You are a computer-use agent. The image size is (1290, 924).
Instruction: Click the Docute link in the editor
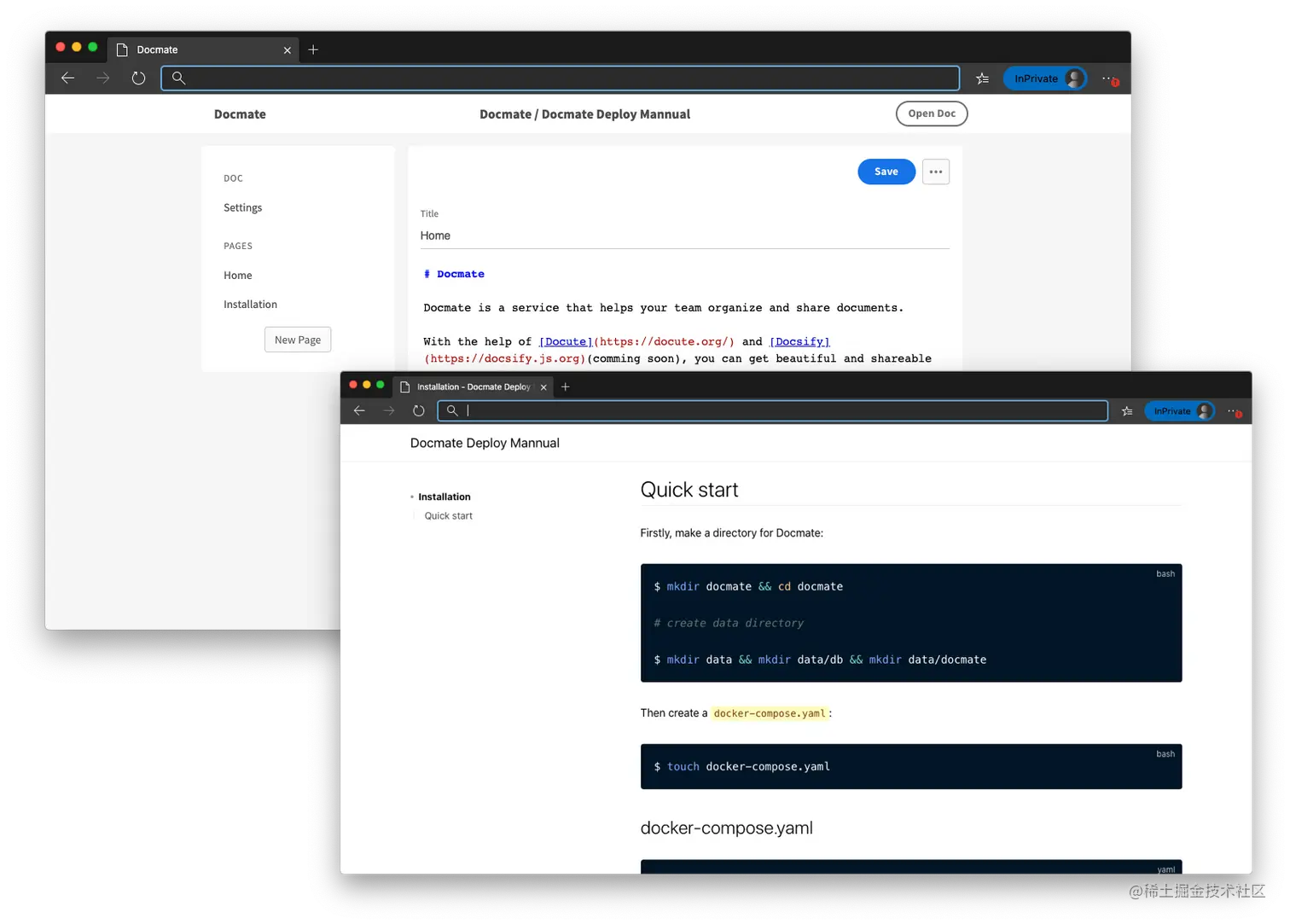(x=566, y=341)
